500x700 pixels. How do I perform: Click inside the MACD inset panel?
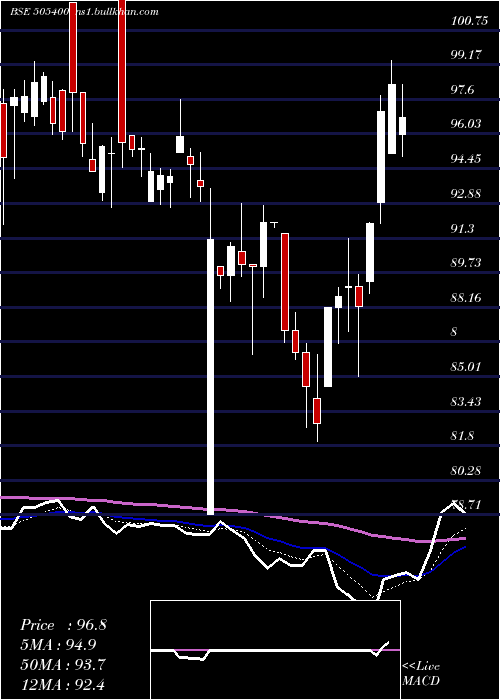(275, 650)
